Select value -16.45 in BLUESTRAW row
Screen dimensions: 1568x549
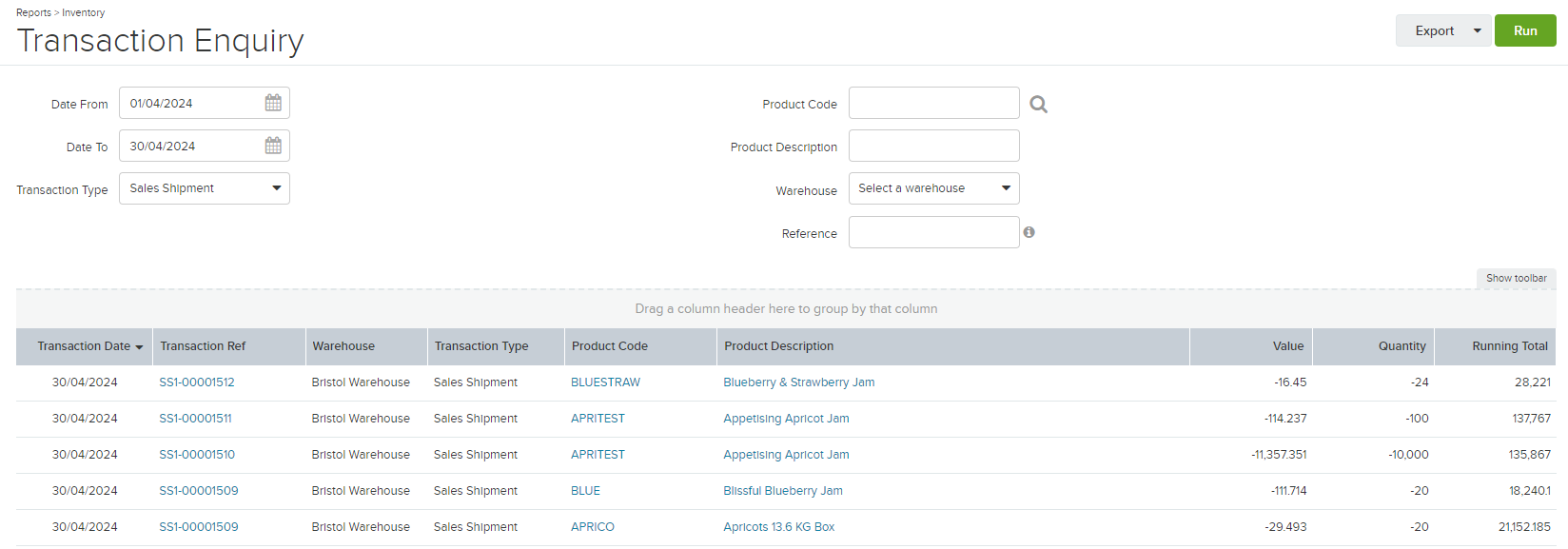[x=1290, y=382]
